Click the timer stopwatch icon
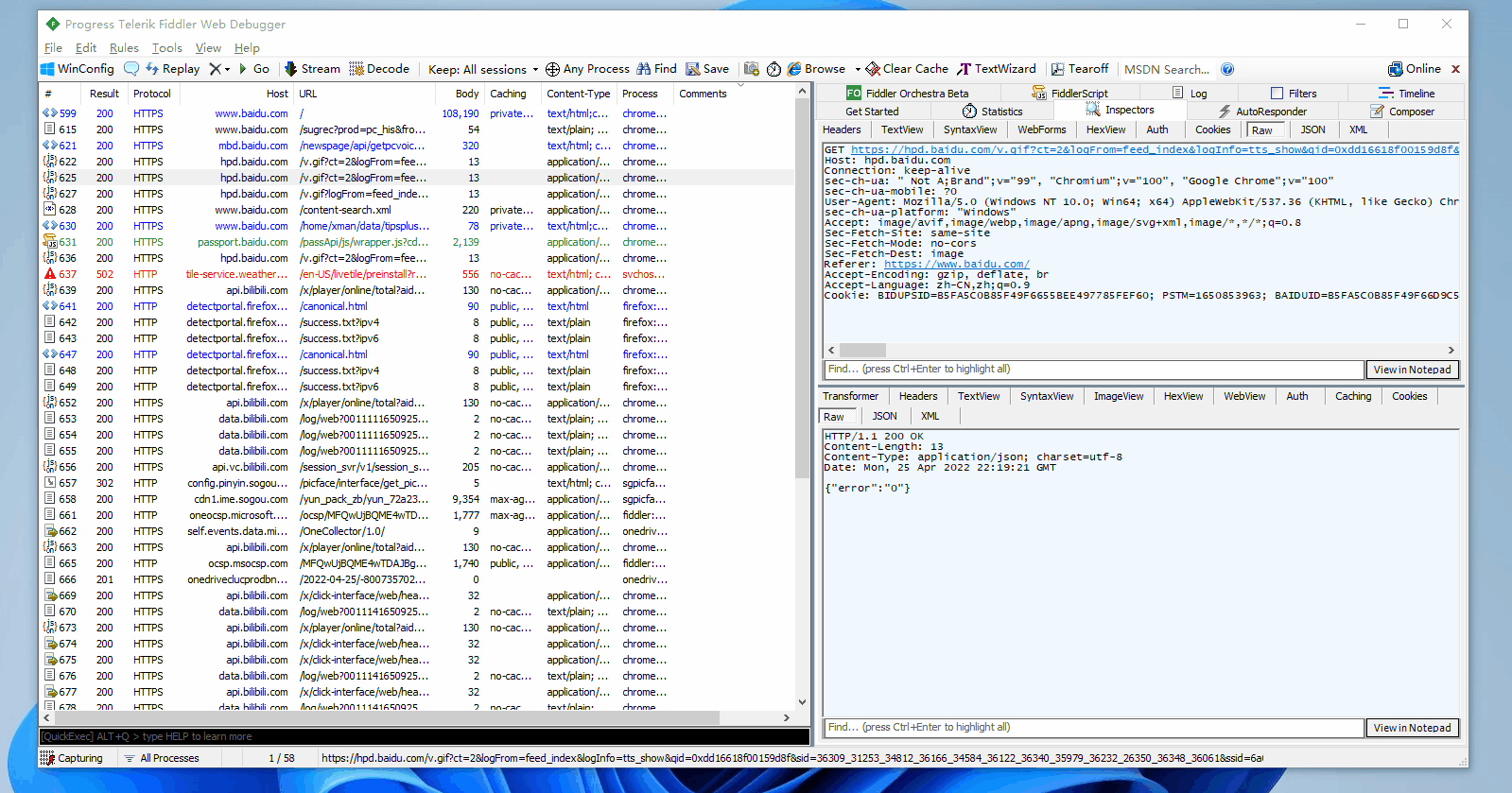 point(773,69)
